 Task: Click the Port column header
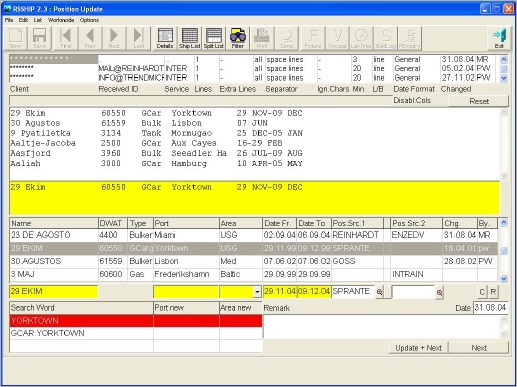tap(186, 223)
